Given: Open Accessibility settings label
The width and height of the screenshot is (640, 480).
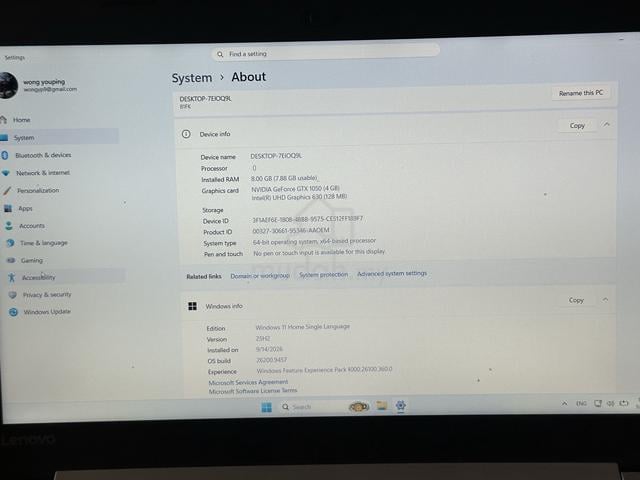Looking at the screenshot, I should pos(39,278).
